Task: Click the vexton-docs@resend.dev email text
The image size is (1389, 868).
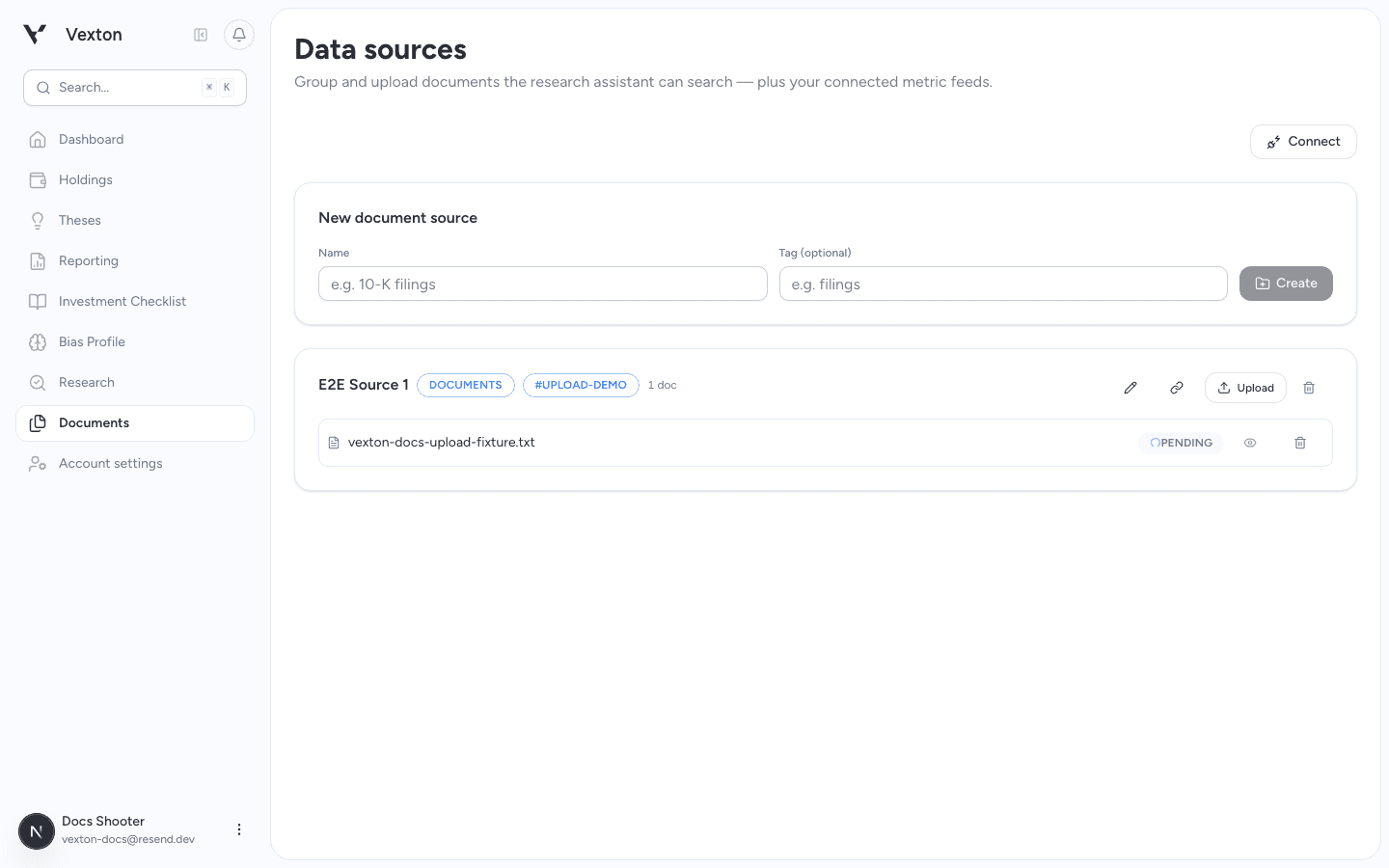Action: [128, 839]
